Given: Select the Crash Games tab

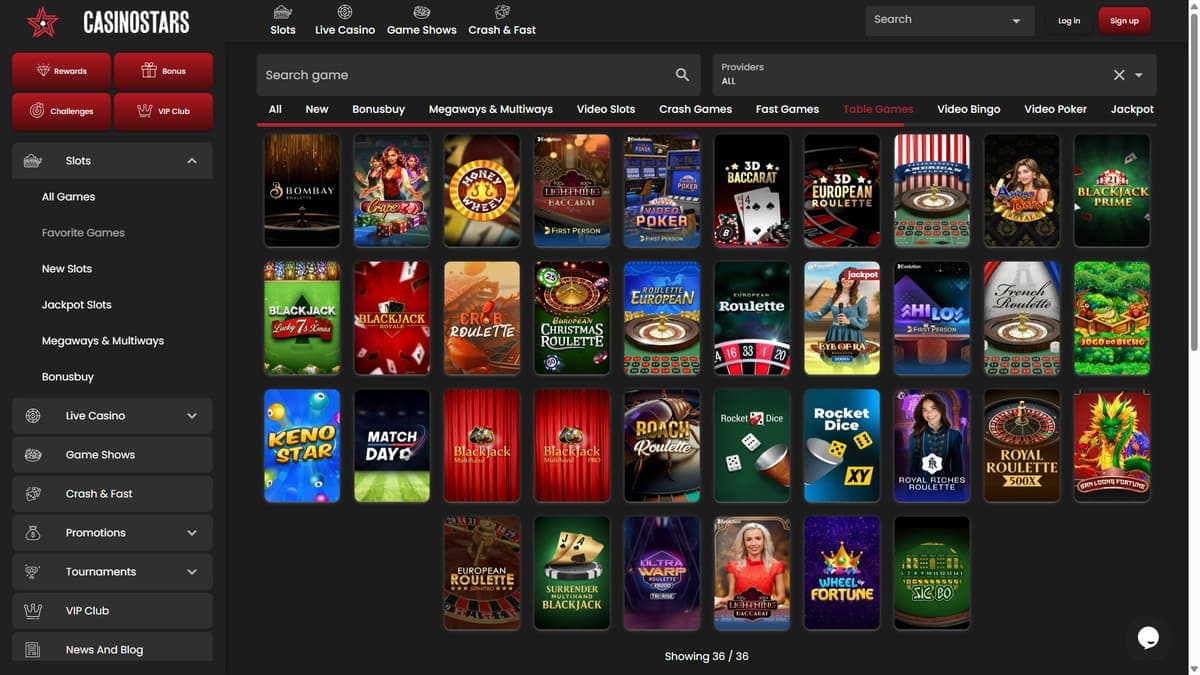Looking at the screenshot, I should tap(695, 109).
